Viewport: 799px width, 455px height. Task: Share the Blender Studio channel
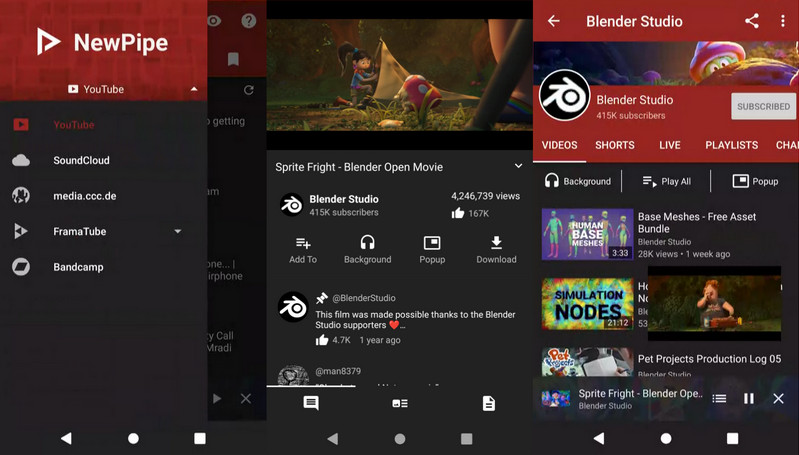(x=752, y=21)
